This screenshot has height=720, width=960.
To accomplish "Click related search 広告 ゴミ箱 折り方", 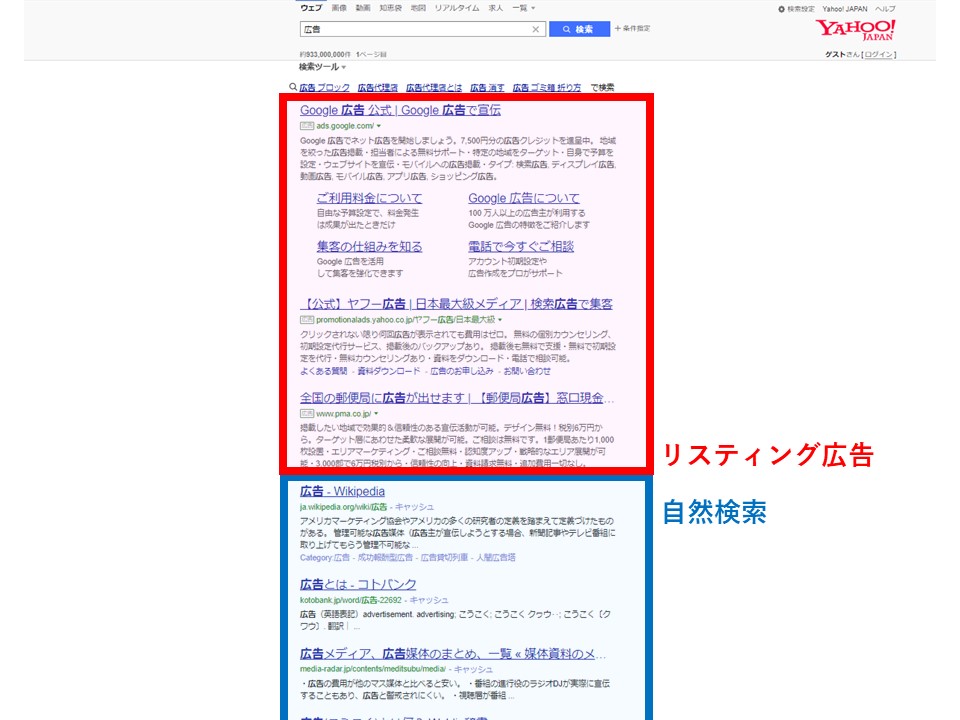I will [x=547, y=88].
